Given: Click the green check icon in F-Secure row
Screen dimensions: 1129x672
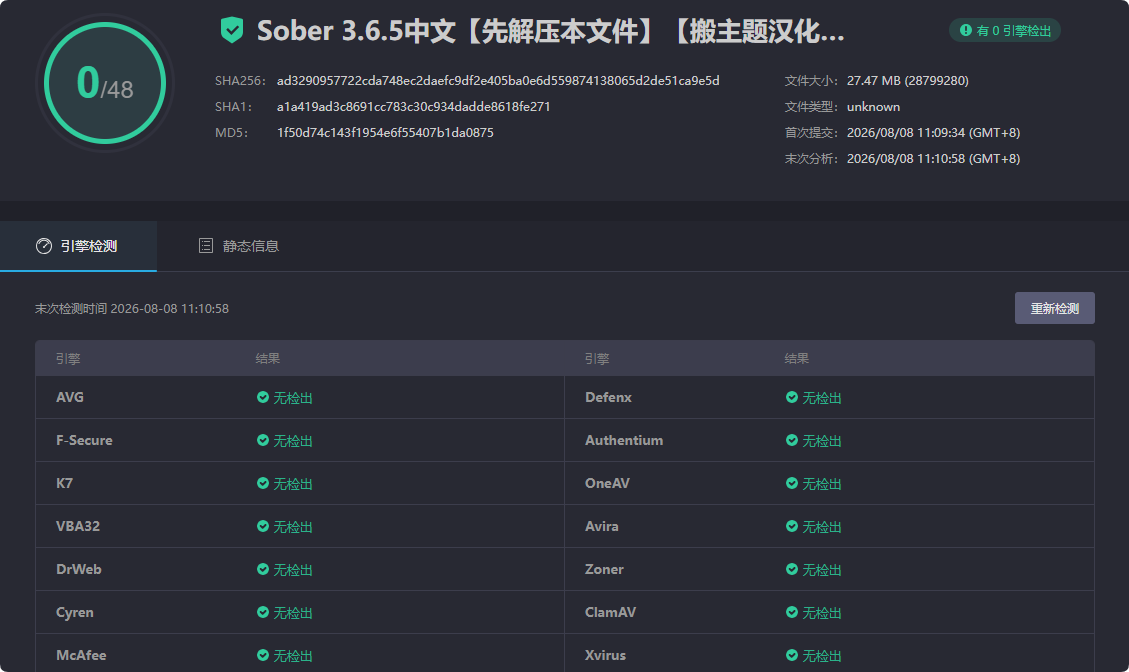Looking at the screenshot, I should [263, 440].
